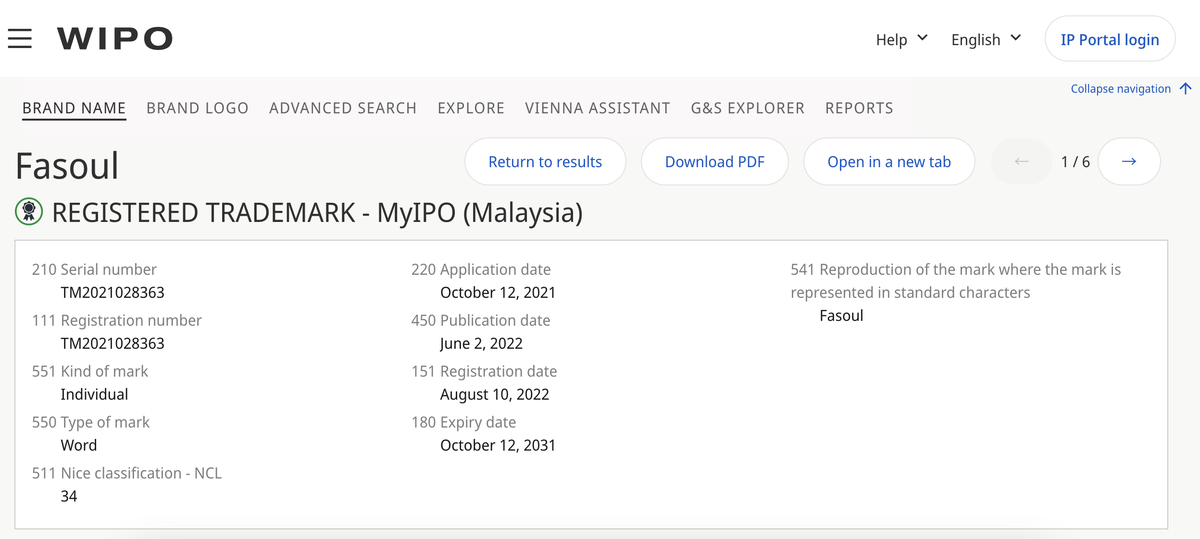Click the Registration number label
Screen dimensions: 1200x539
tap(117, 320)
